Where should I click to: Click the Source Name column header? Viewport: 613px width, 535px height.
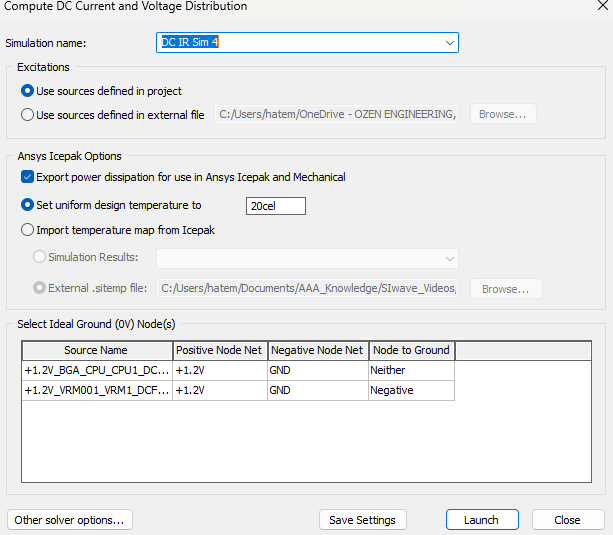(x=96, y=350)
